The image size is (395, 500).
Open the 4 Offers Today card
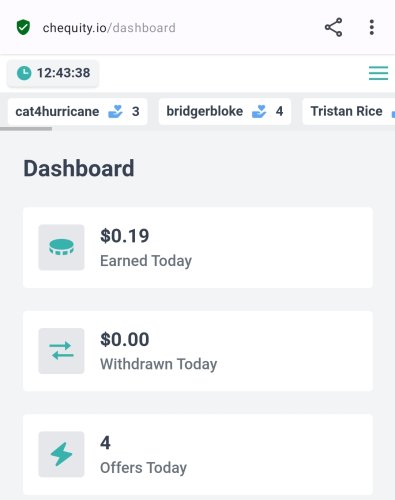[x=198, y=454]
